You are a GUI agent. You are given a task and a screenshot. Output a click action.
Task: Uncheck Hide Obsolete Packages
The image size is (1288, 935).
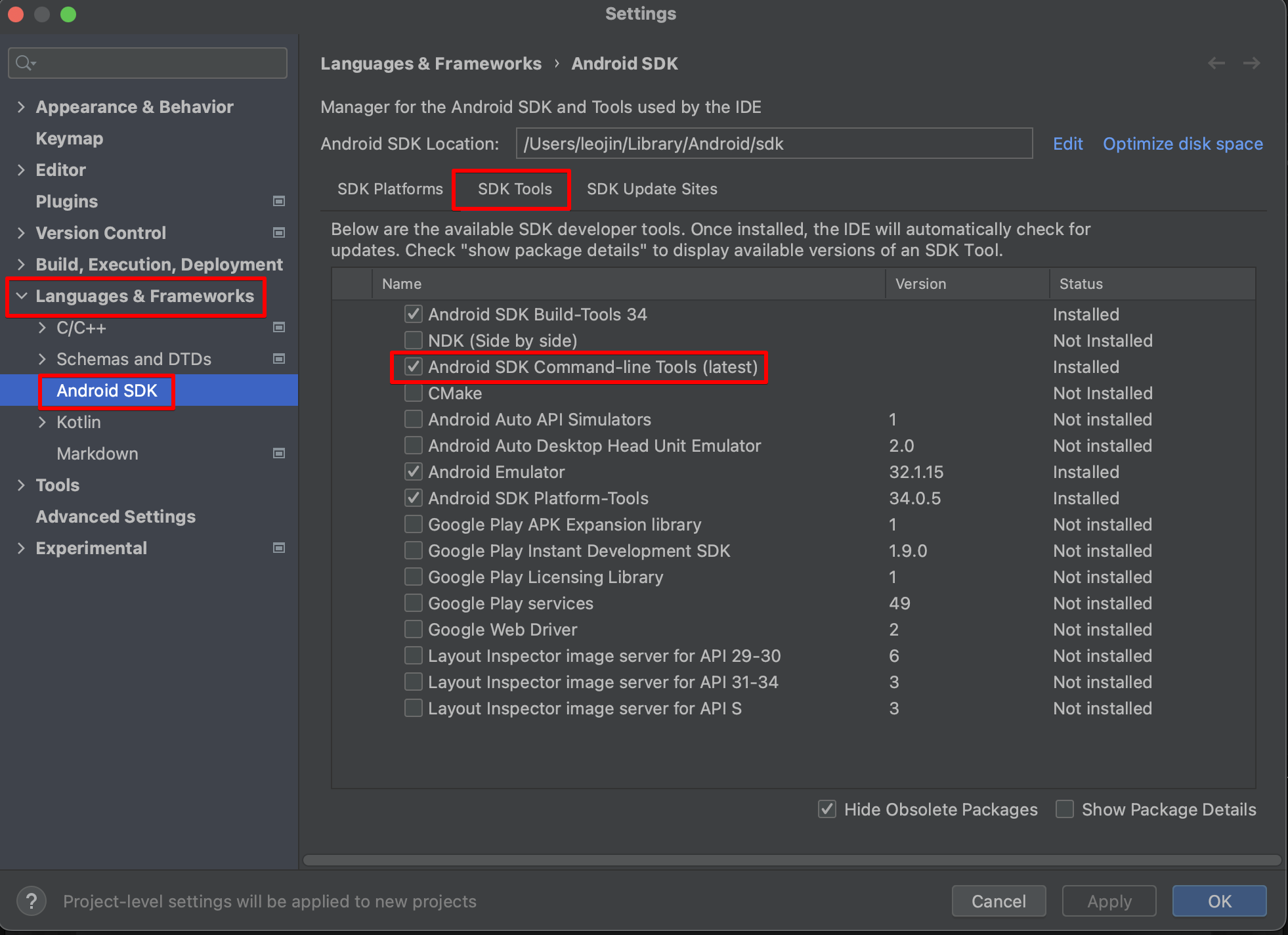click(827, 809)
